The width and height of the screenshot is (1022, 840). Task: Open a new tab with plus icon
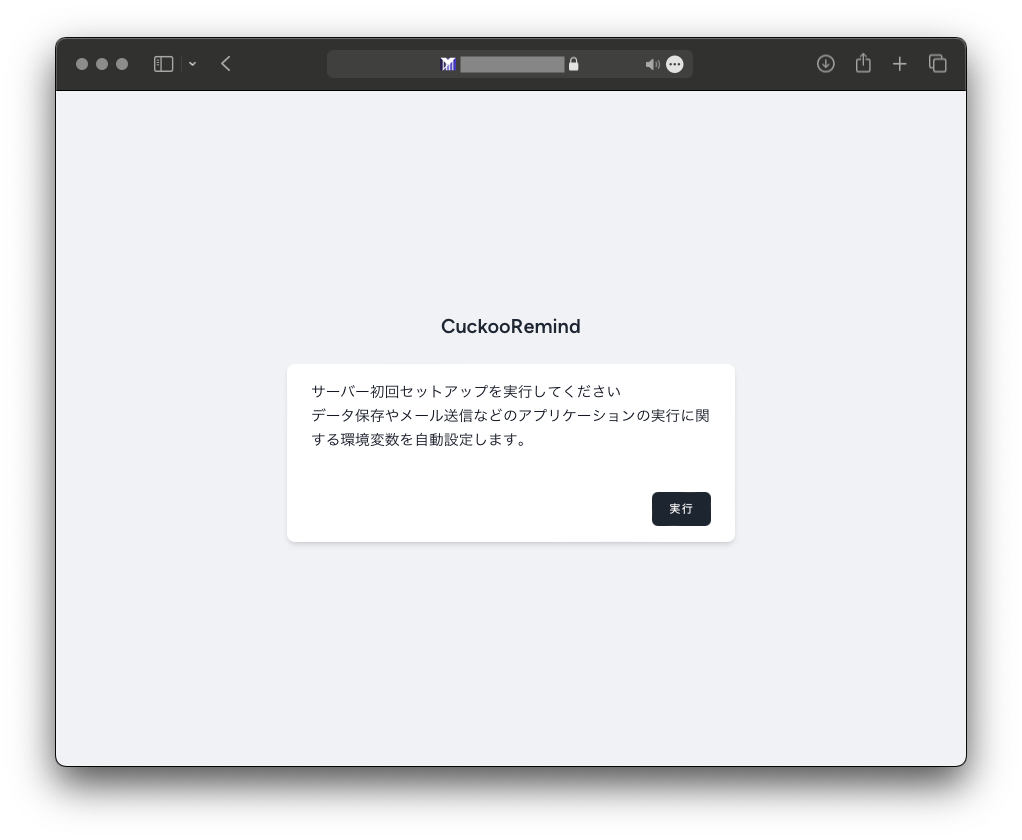point(900,64)
